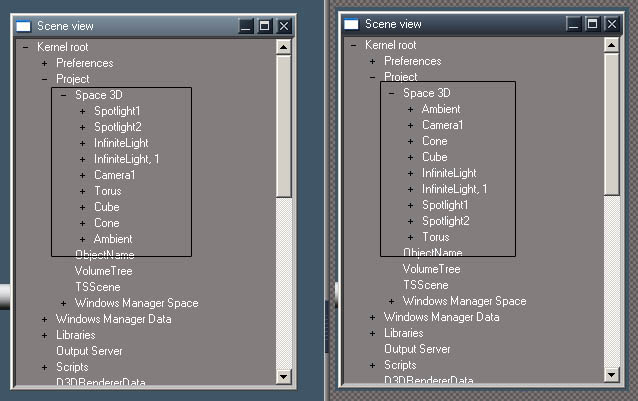Select Camera1 in left Scene view
Image resolution: width=638 pixels, height=401 pixels.
(x=114, y=175)
